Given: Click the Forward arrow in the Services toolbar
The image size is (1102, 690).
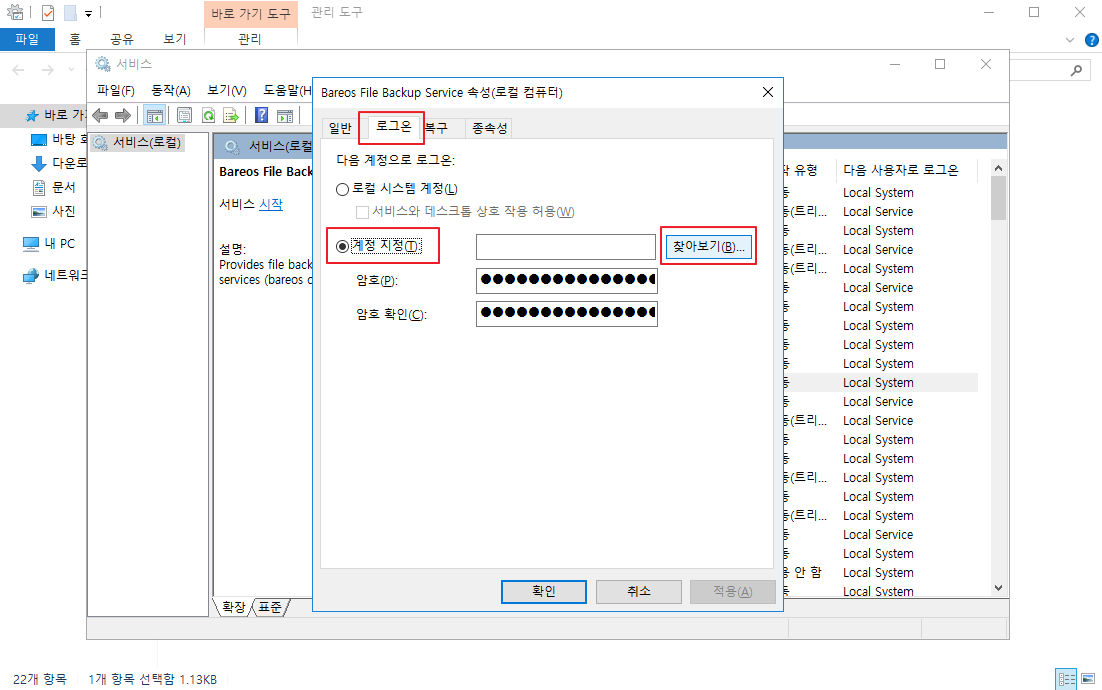Looking at the screenshot, I should point(122,115).
